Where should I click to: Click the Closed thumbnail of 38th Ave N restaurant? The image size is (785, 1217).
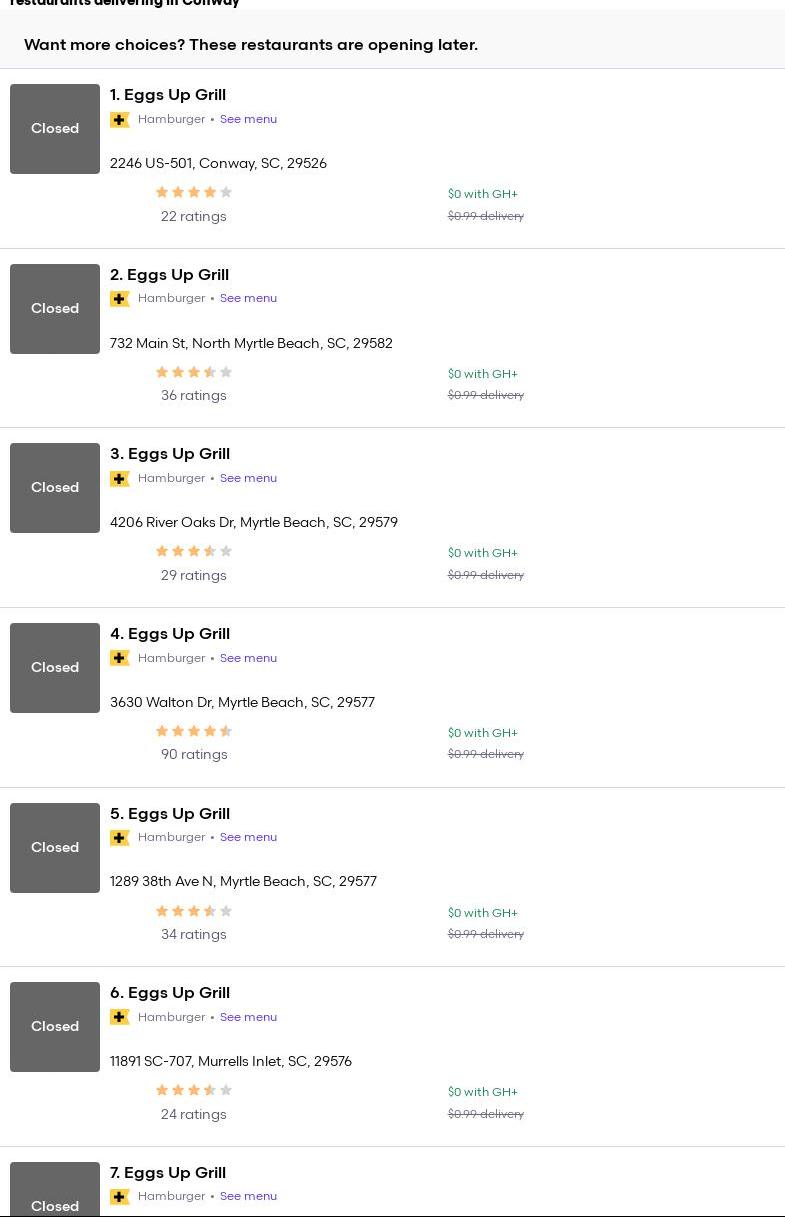tap(55, 848)
